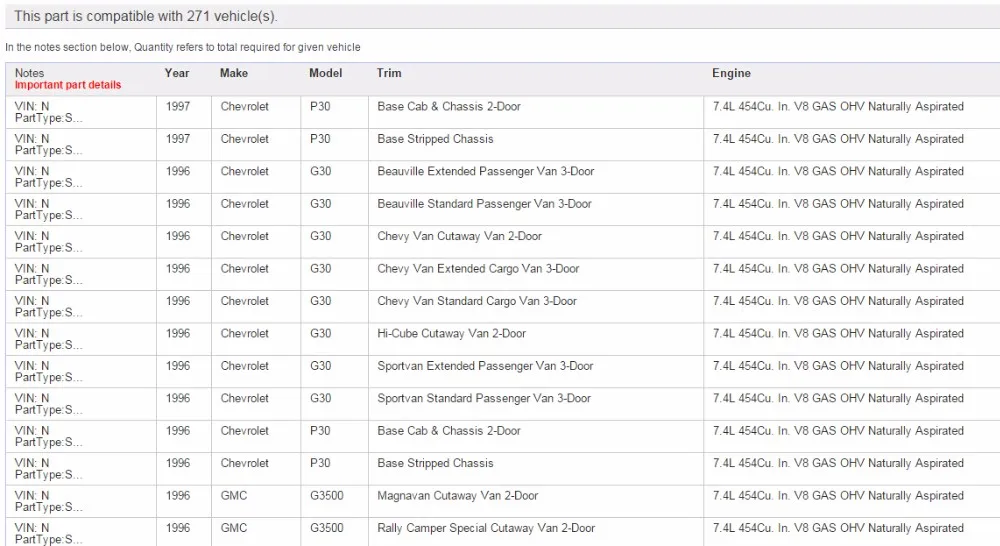The width and height of the screenshot is (1000, 546).
Task: Click the Notes column header
Action: point(29,73)
